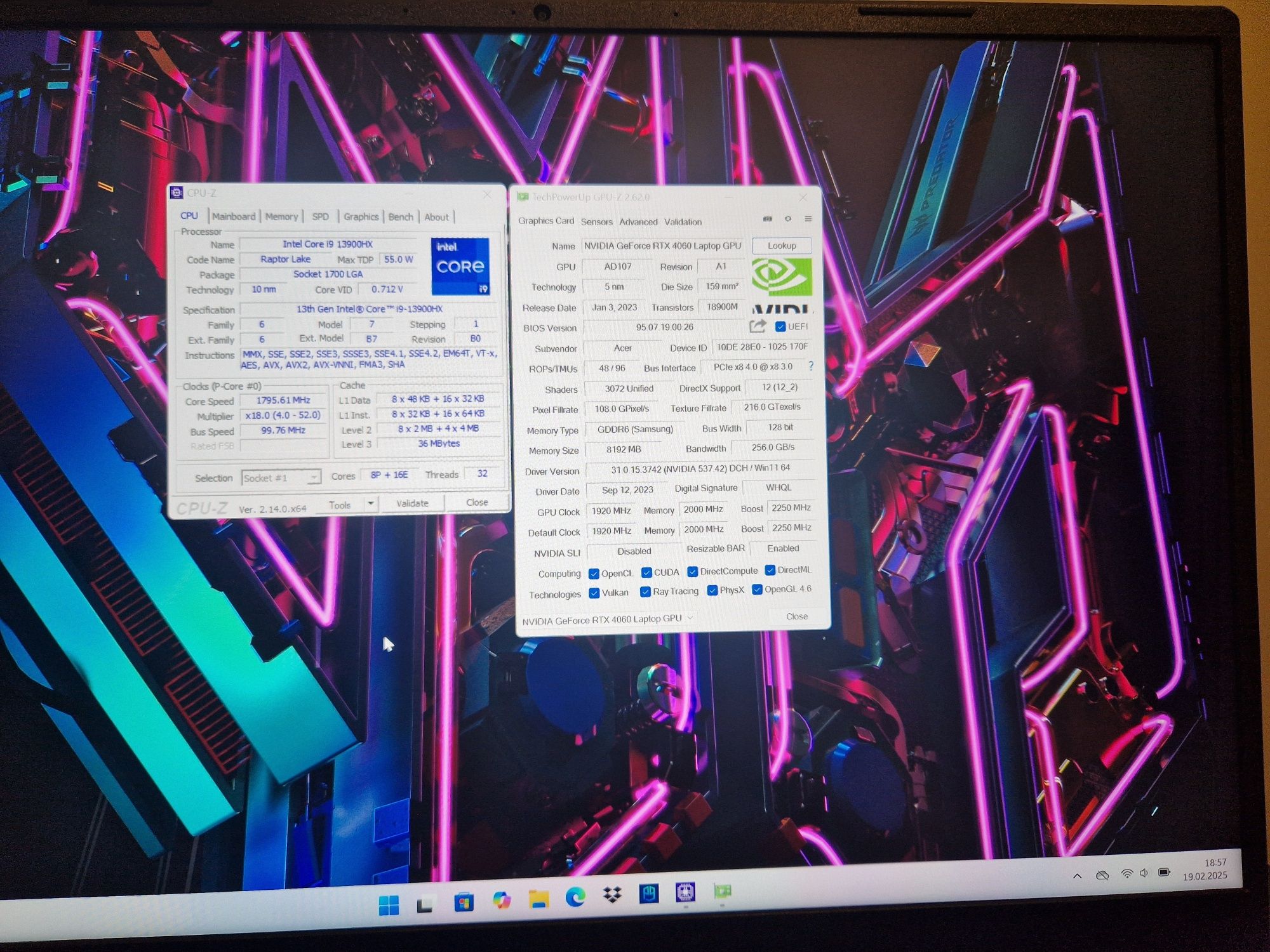Viewport: 1270px width, 952px height.
Task: Open File Explorer from taskbar
Action: coord(538,898)
